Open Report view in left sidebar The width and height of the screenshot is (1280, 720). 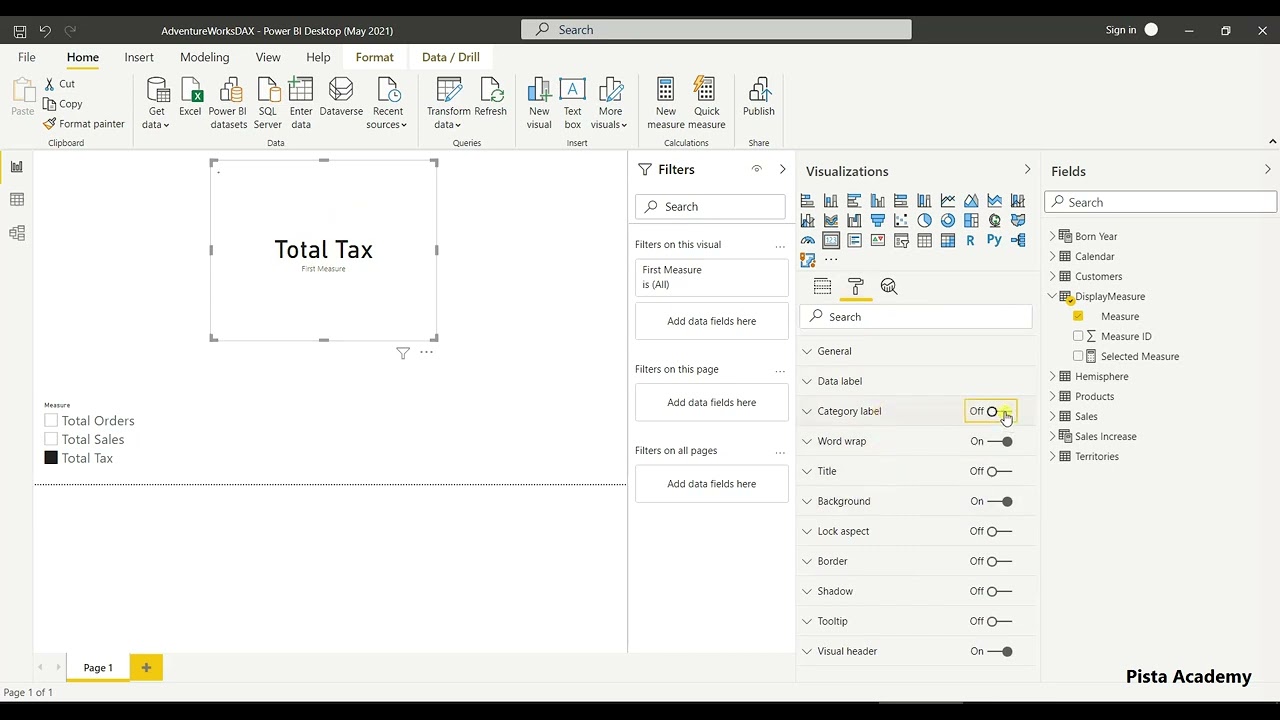tap(17, 167)
